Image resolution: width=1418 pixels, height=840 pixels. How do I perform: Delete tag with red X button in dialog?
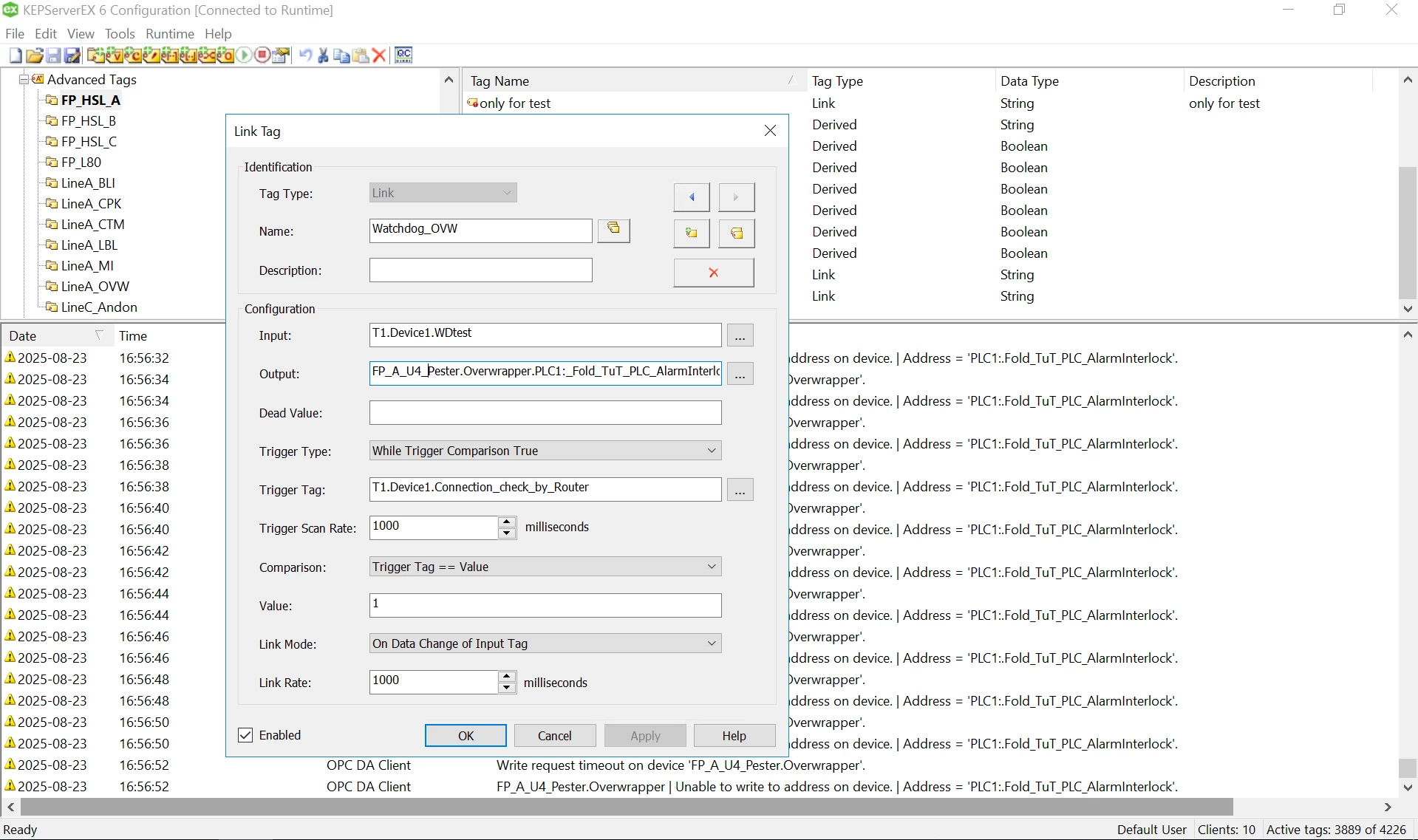(714, 273)
